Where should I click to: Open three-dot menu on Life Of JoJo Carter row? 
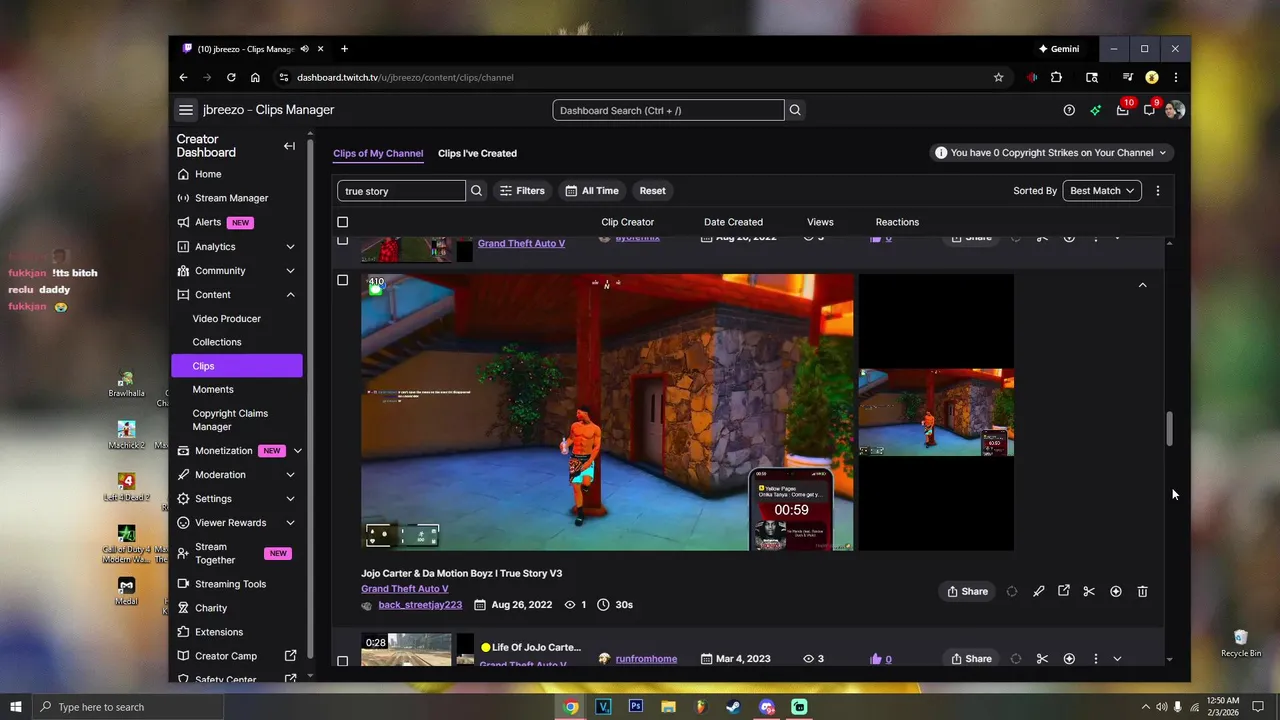[x=1096, y=659]
